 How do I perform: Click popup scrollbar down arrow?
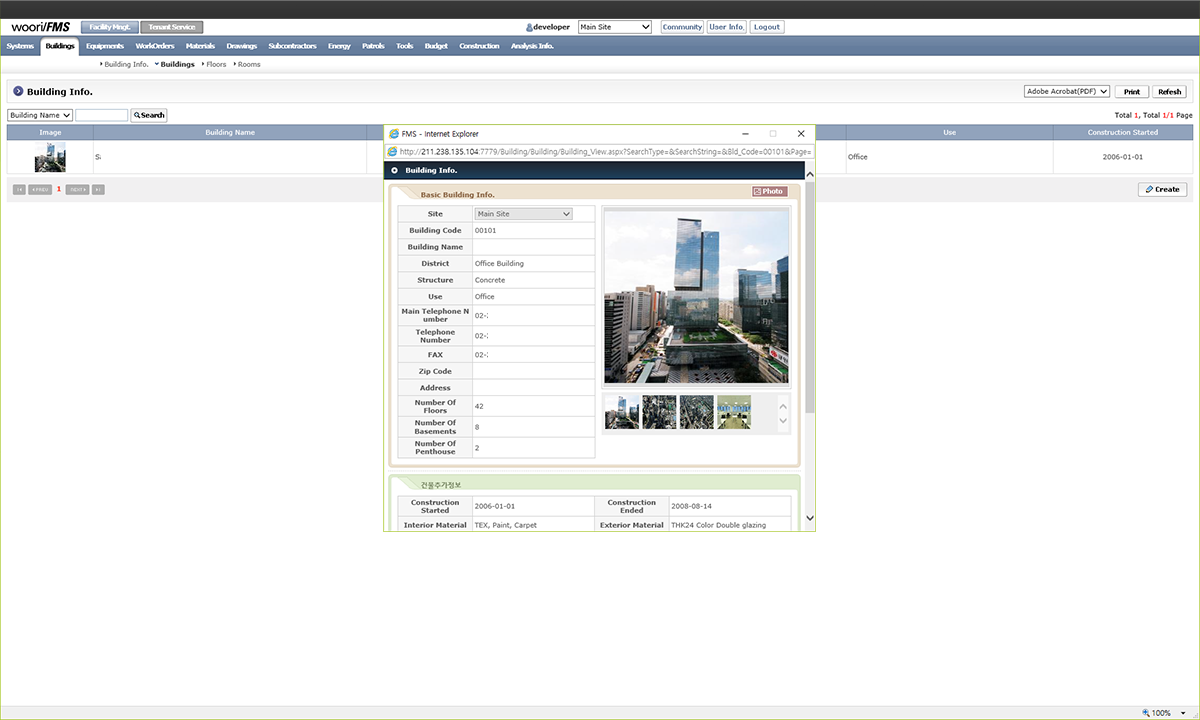[810, 518]
